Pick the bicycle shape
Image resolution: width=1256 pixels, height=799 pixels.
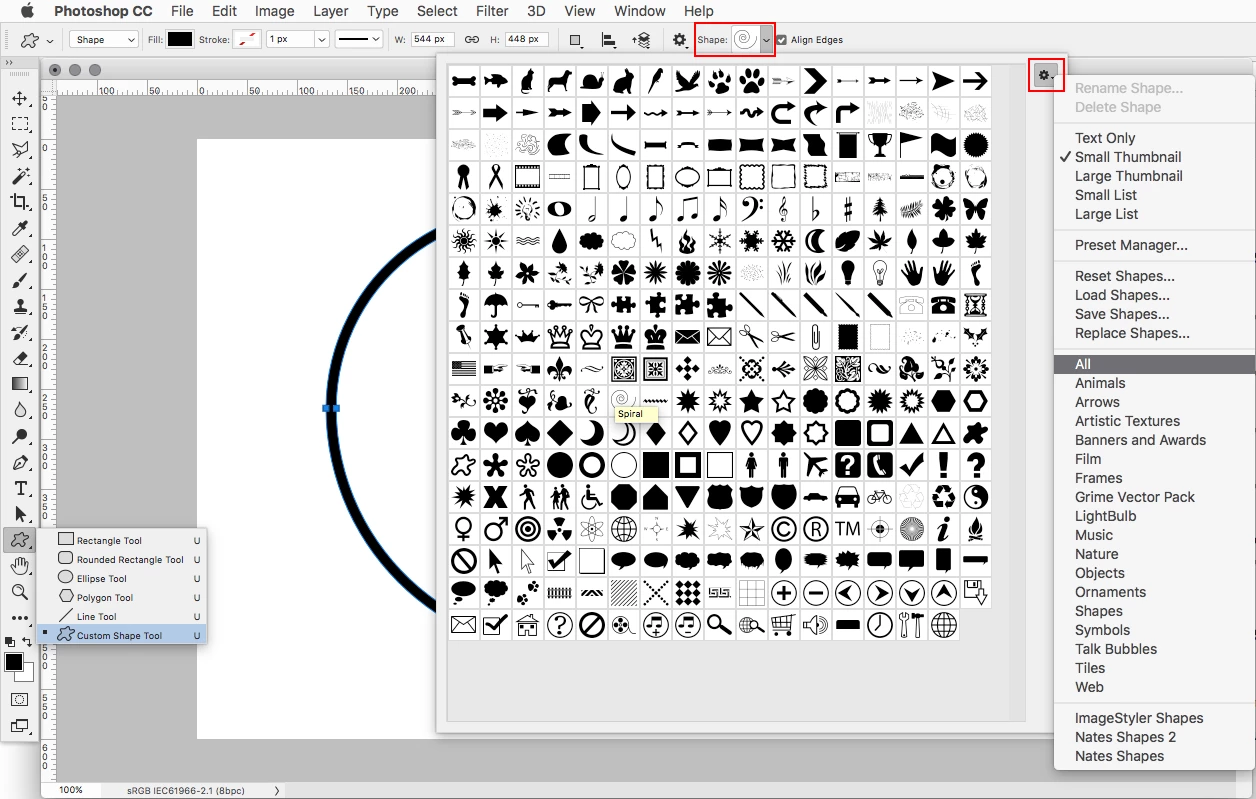coord(879,497)
